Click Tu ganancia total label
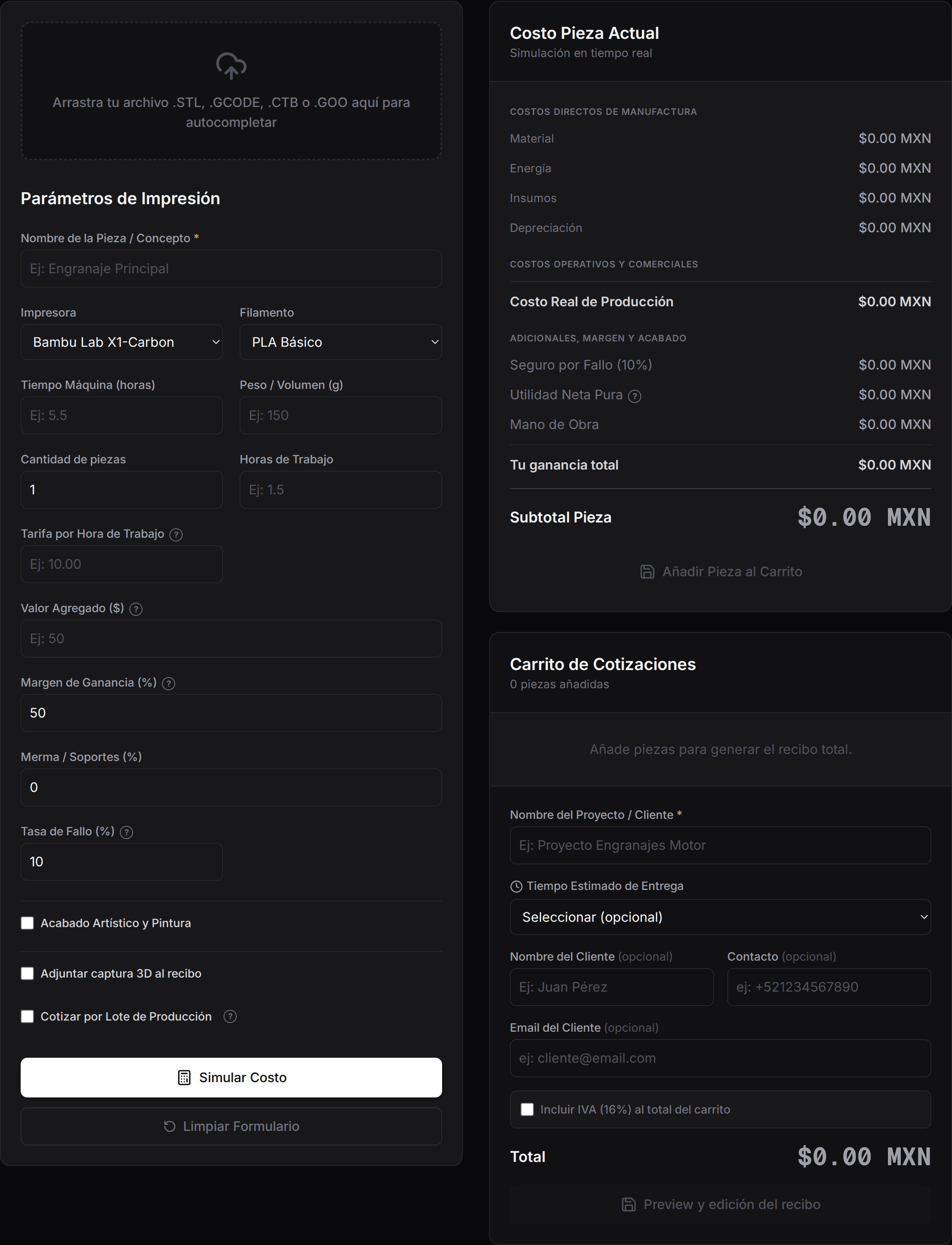This screenshot has height=1245, width=952. [564, 465]
